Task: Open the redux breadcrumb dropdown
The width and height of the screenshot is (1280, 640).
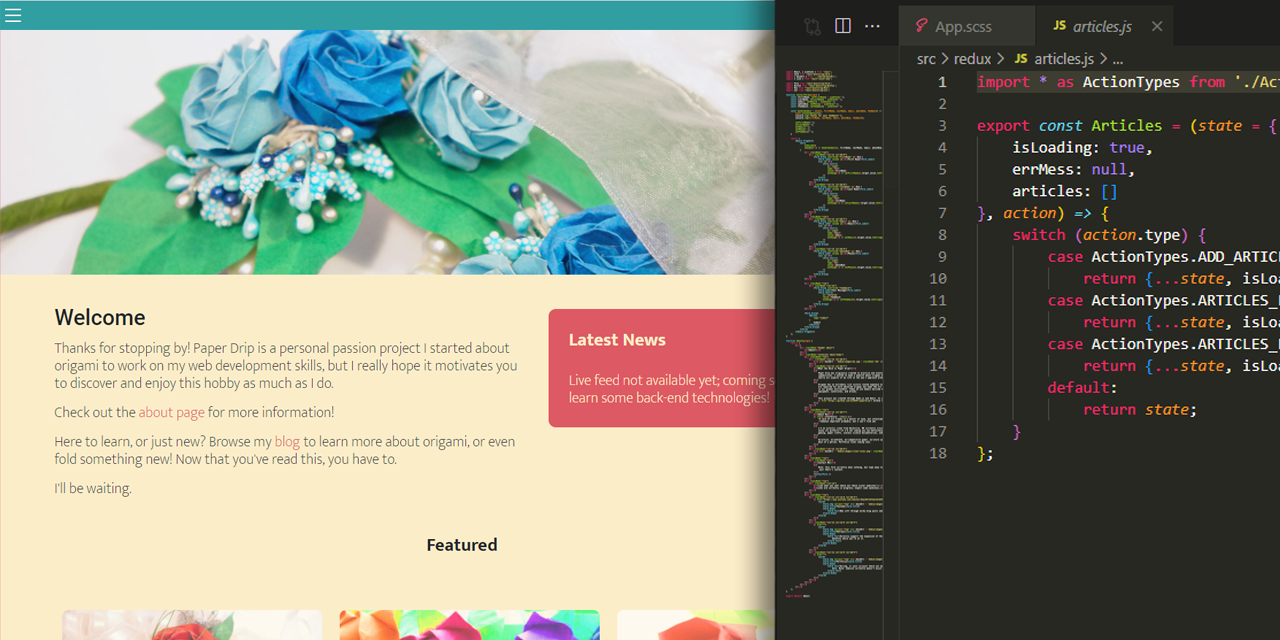Action: (972, 59)
